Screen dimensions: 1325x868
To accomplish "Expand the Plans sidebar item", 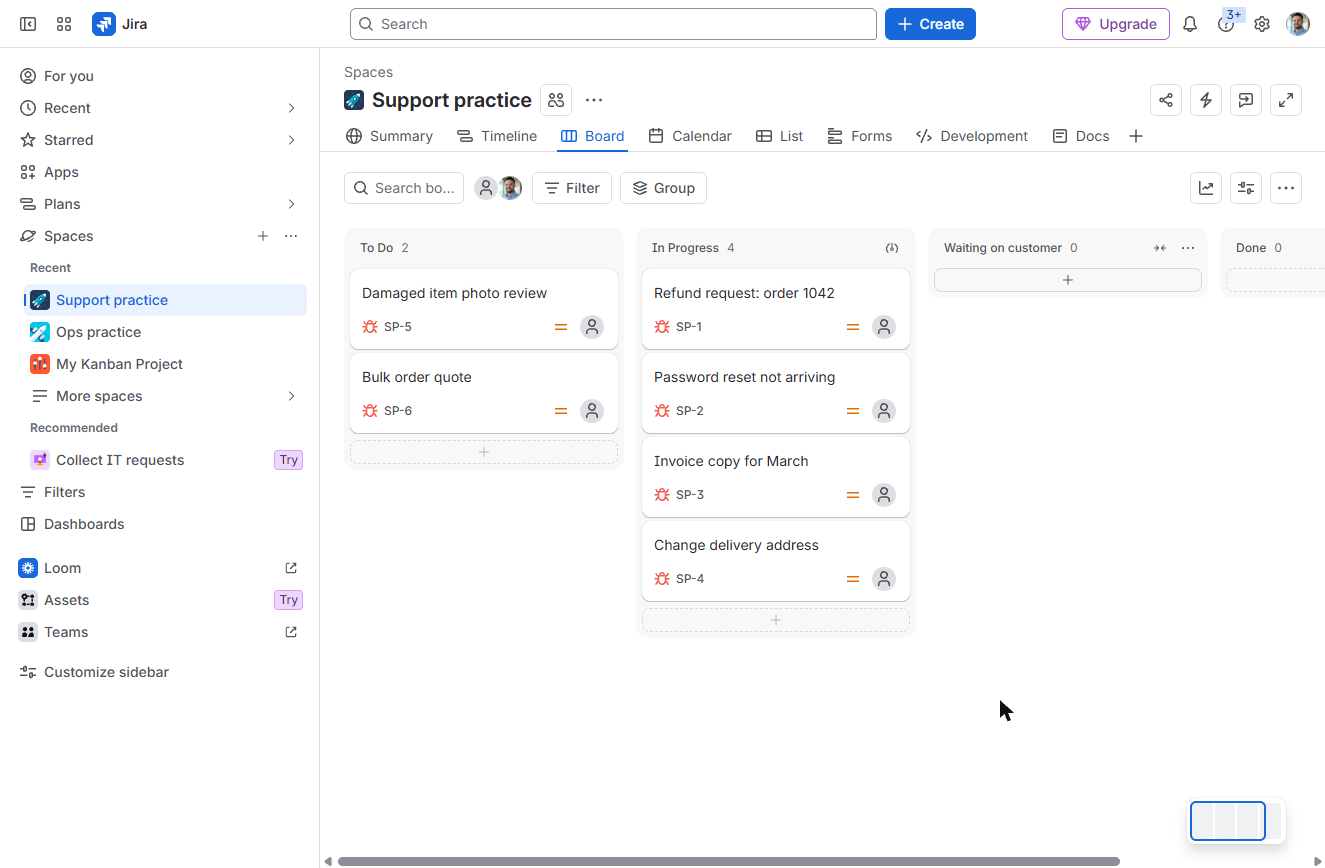I will tap(291, 204).
